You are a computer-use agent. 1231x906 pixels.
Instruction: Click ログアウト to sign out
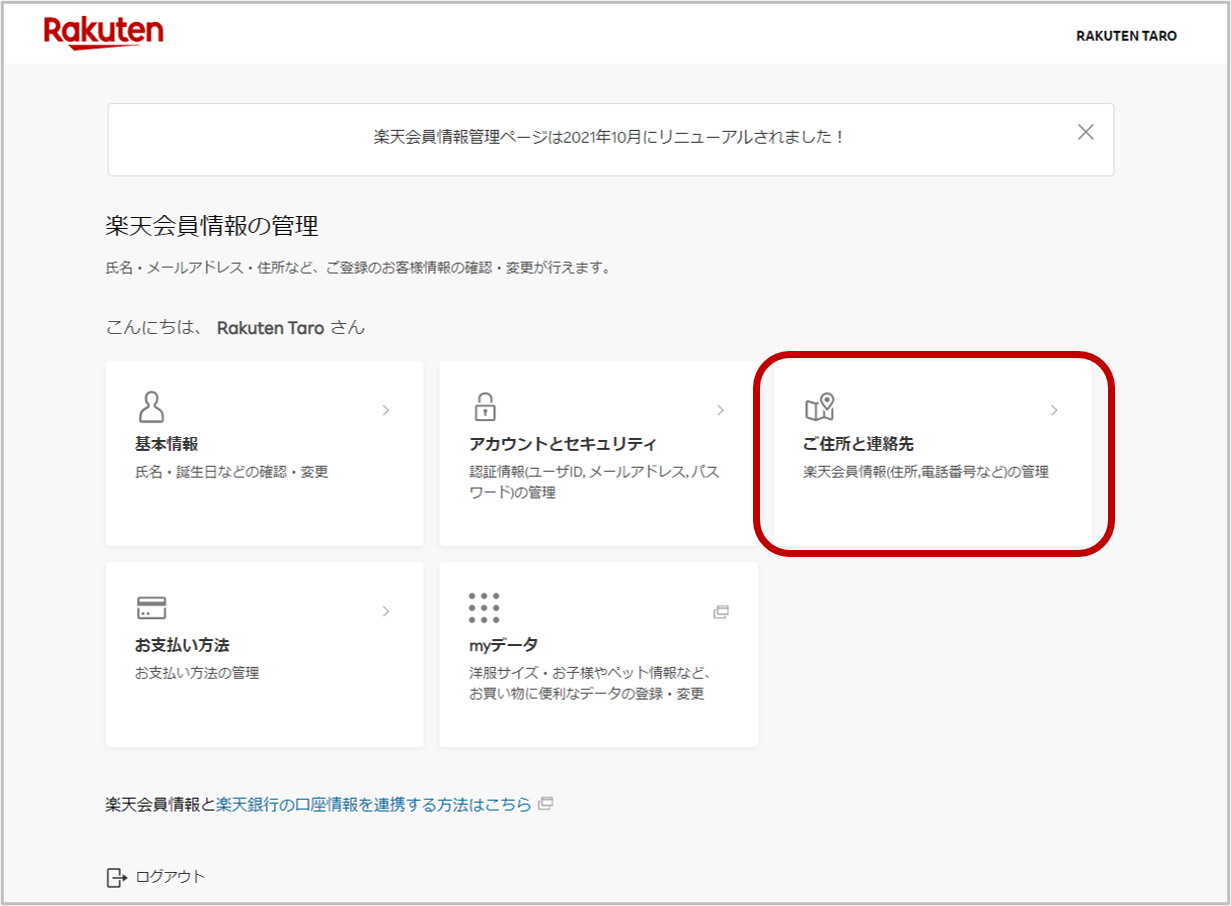[172, 875]
